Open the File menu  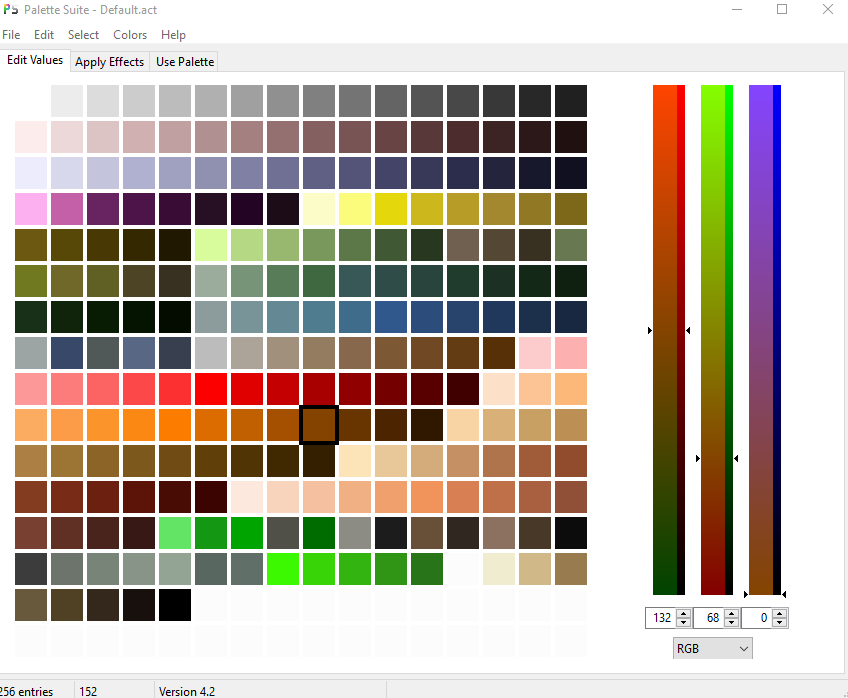pos(11,35)
